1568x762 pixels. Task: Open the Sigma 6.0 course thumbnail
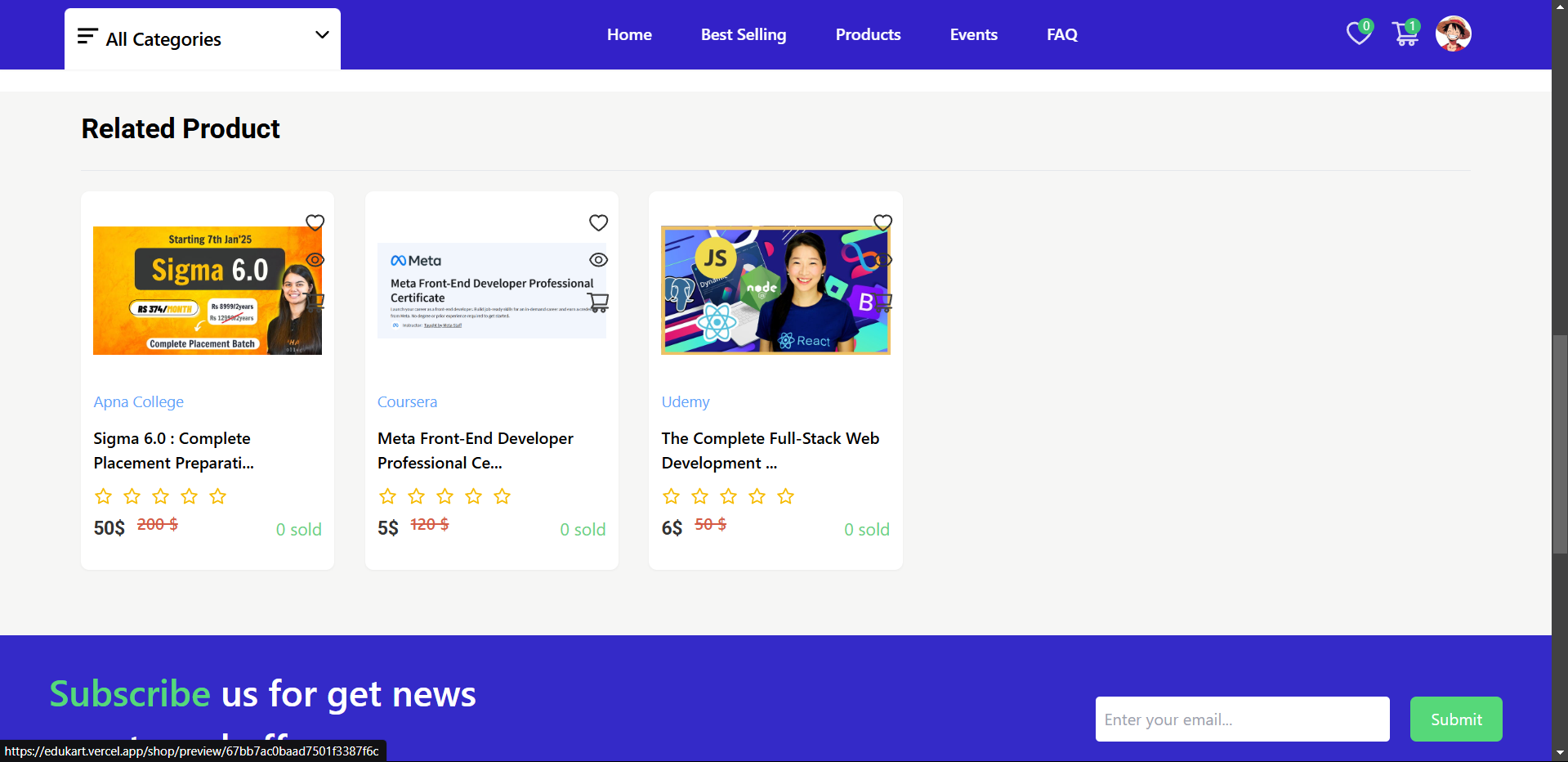click(x=208, y=290)
